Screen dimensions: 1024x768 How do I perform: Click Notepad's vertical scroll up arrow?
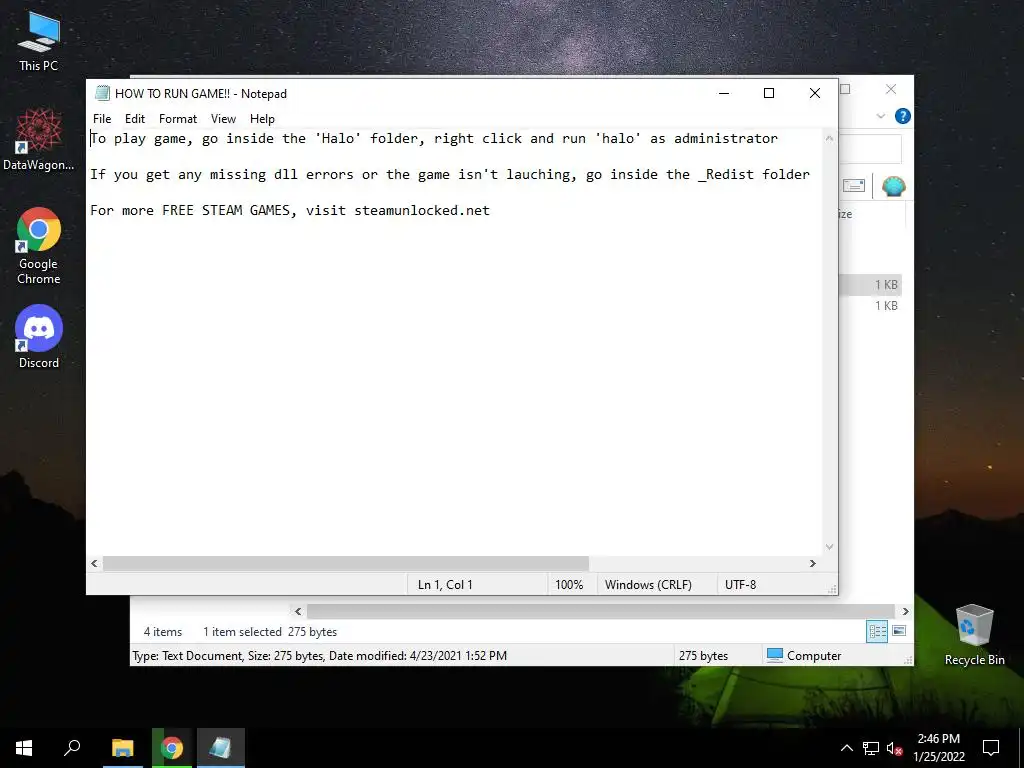(x=829, y=138)
